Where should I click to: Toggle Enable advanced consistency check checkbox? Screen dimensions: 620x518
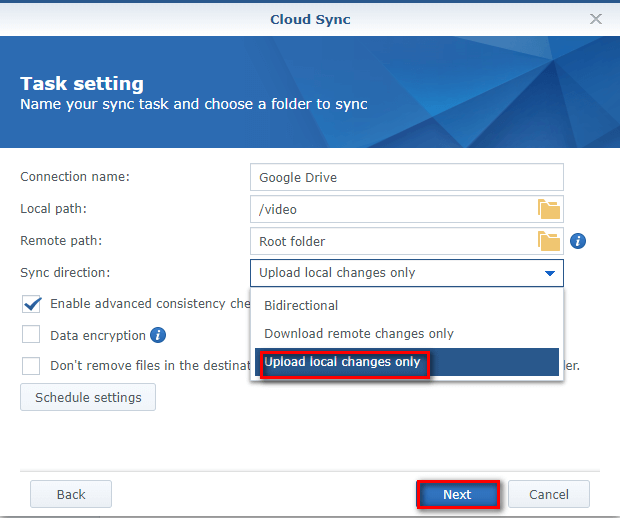32,304
